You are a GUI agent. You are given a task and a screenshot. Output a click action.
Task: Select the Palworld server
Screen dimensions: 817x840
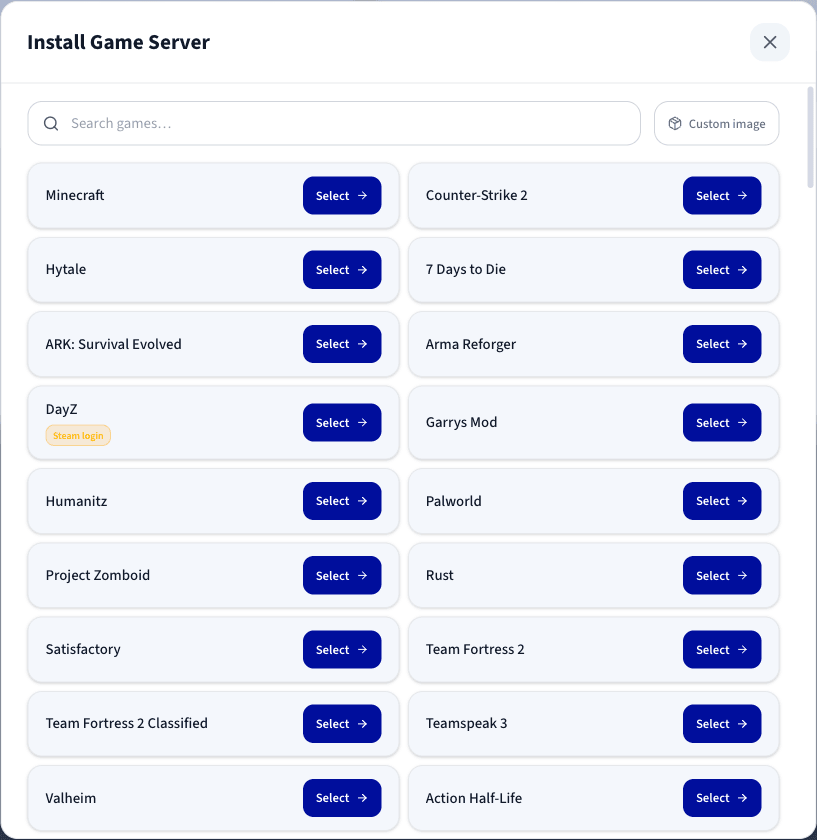[722, 501]
